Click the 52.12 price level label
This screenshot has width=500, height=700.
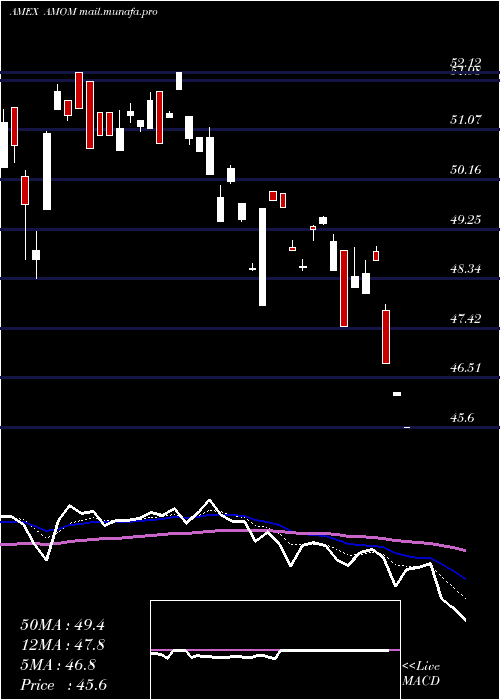[x=465, y=63]
